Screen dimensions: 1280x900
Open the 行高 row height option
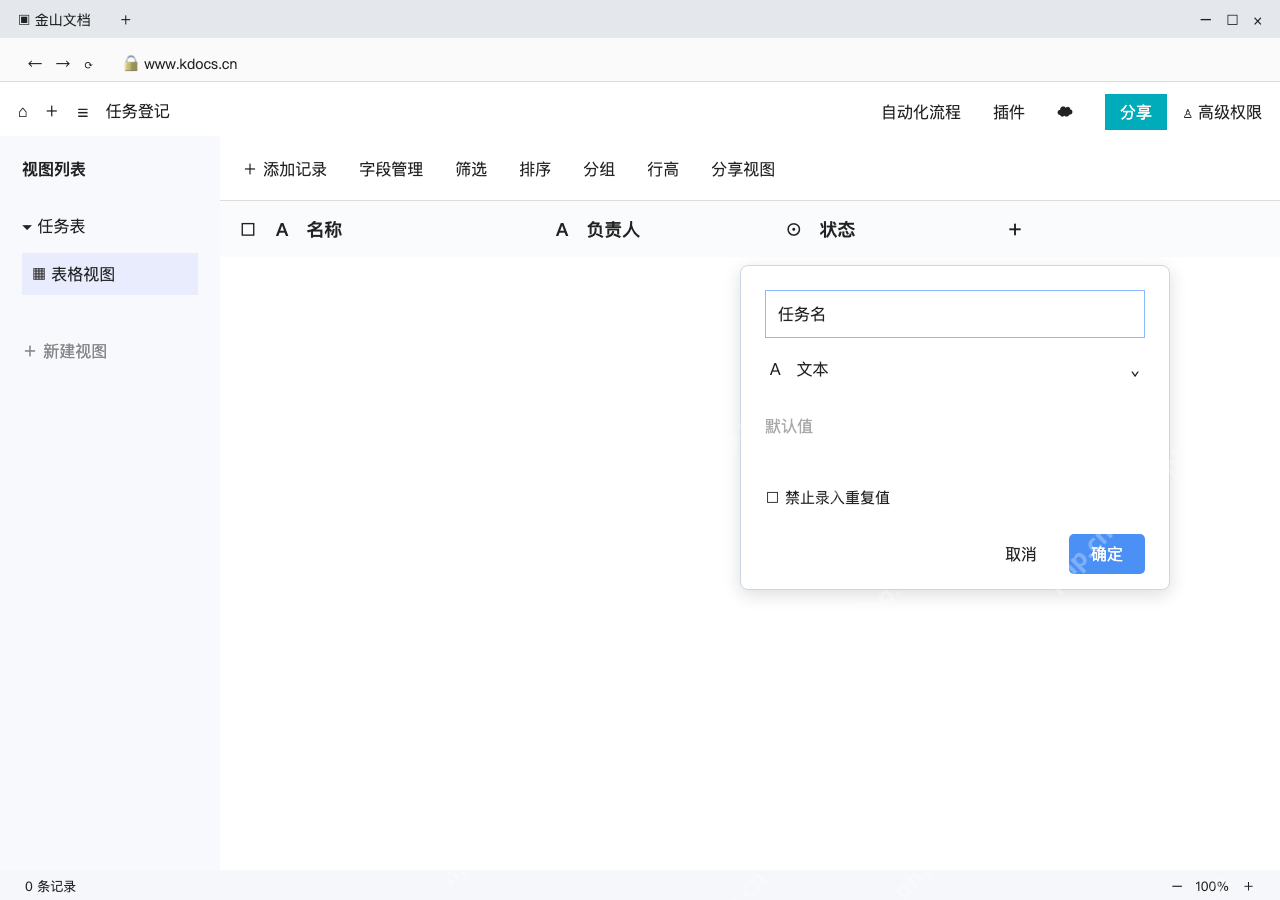point(663,169)
